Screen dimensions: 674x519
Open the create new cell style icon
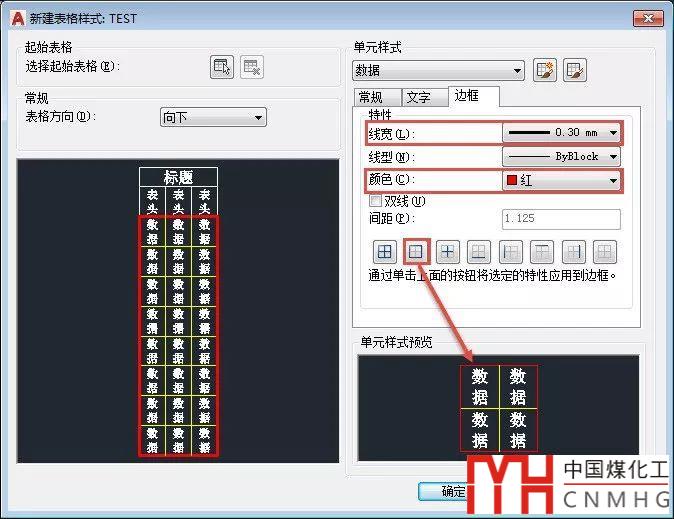[545, 70]
